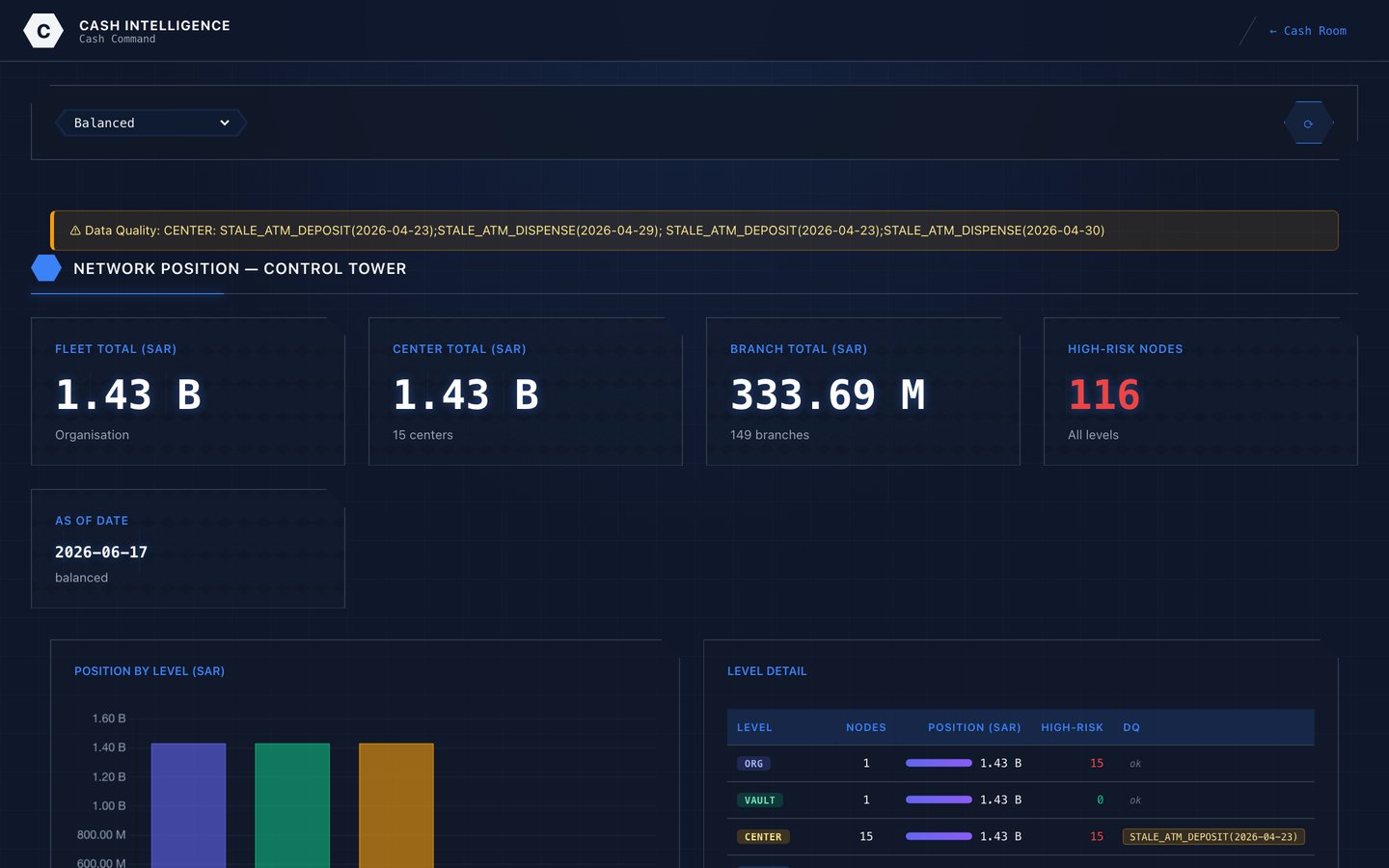Click the blue hexagon beside Network Position
Screen dimensions: 1389x868
[x=46, y=268]
